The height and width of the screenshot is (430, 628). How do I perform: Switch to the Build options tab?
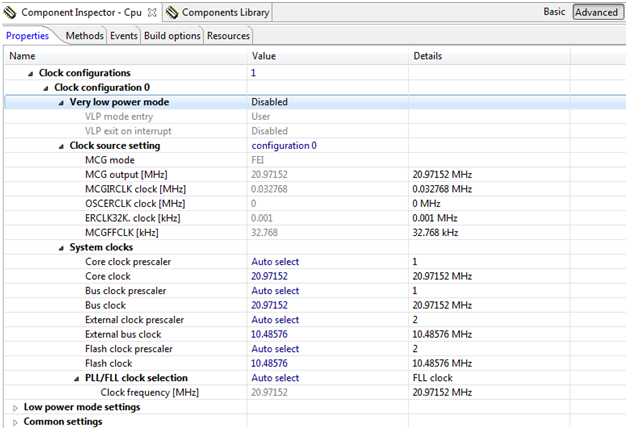tap(171, 35)
